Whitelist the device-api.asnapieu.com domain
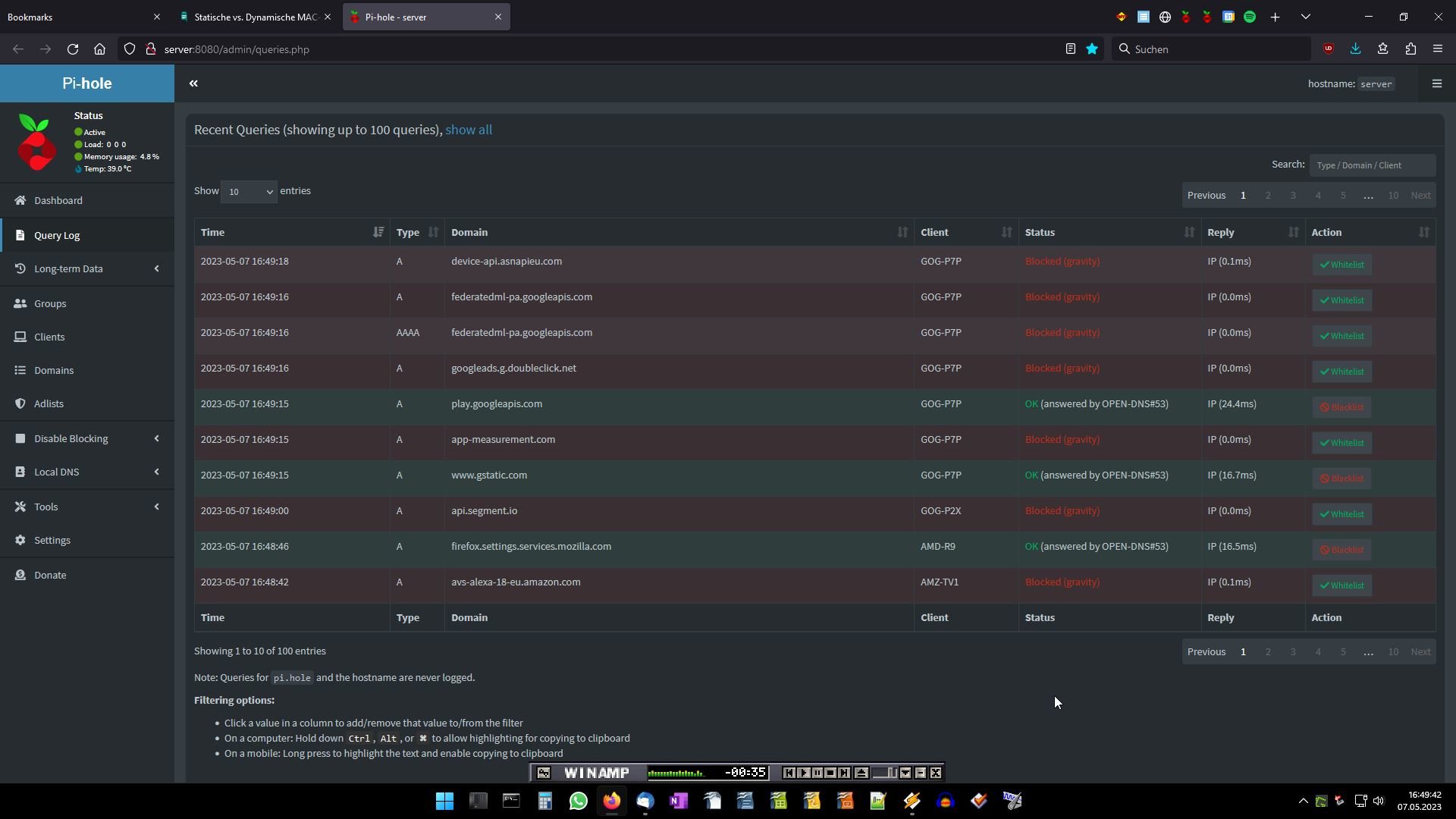Image resolution: width=1456 pixels, height=819 pixels. [x=1341, y=265]
